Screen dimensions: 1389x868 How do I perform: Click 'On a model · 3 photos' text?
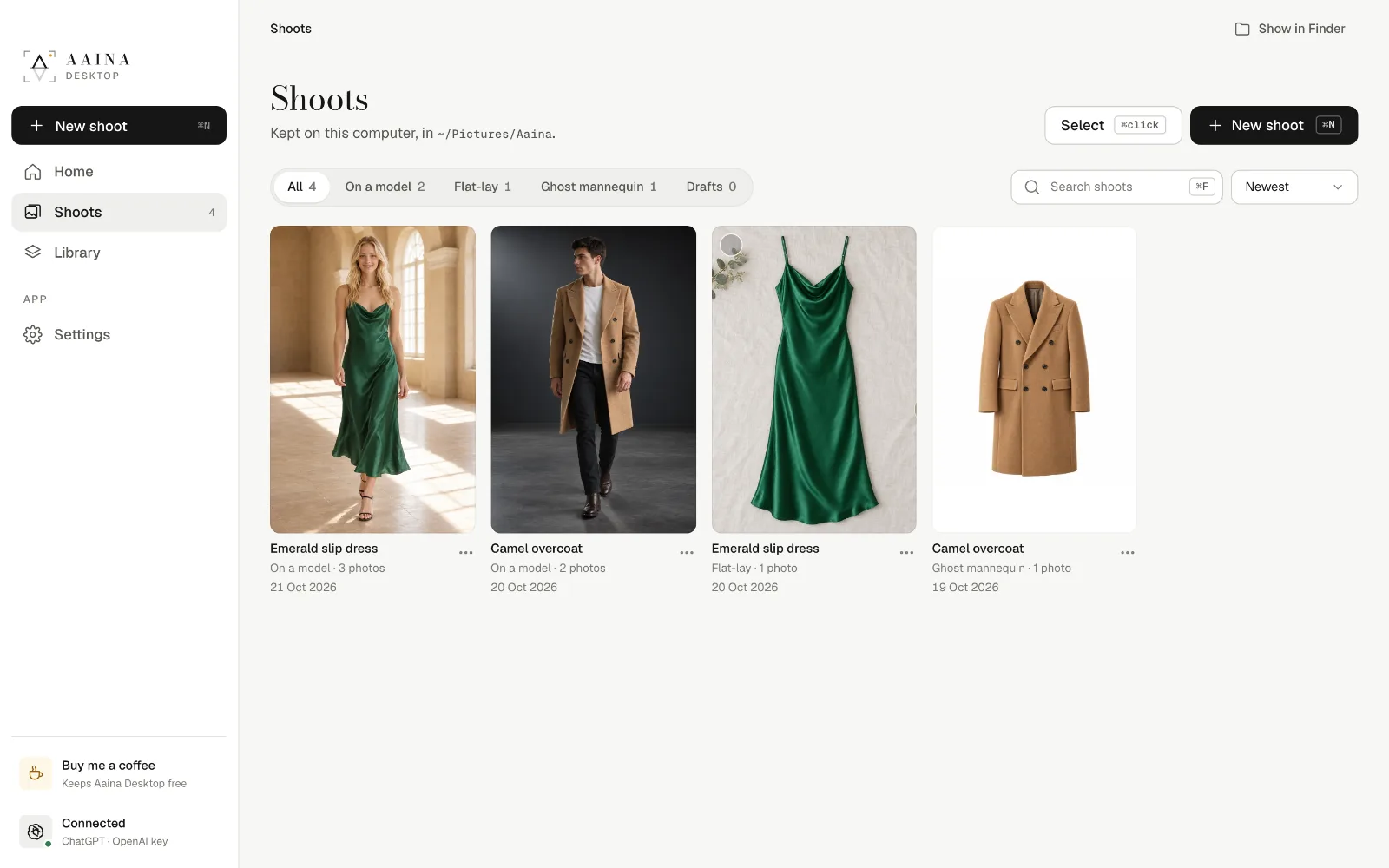point(327,569)
